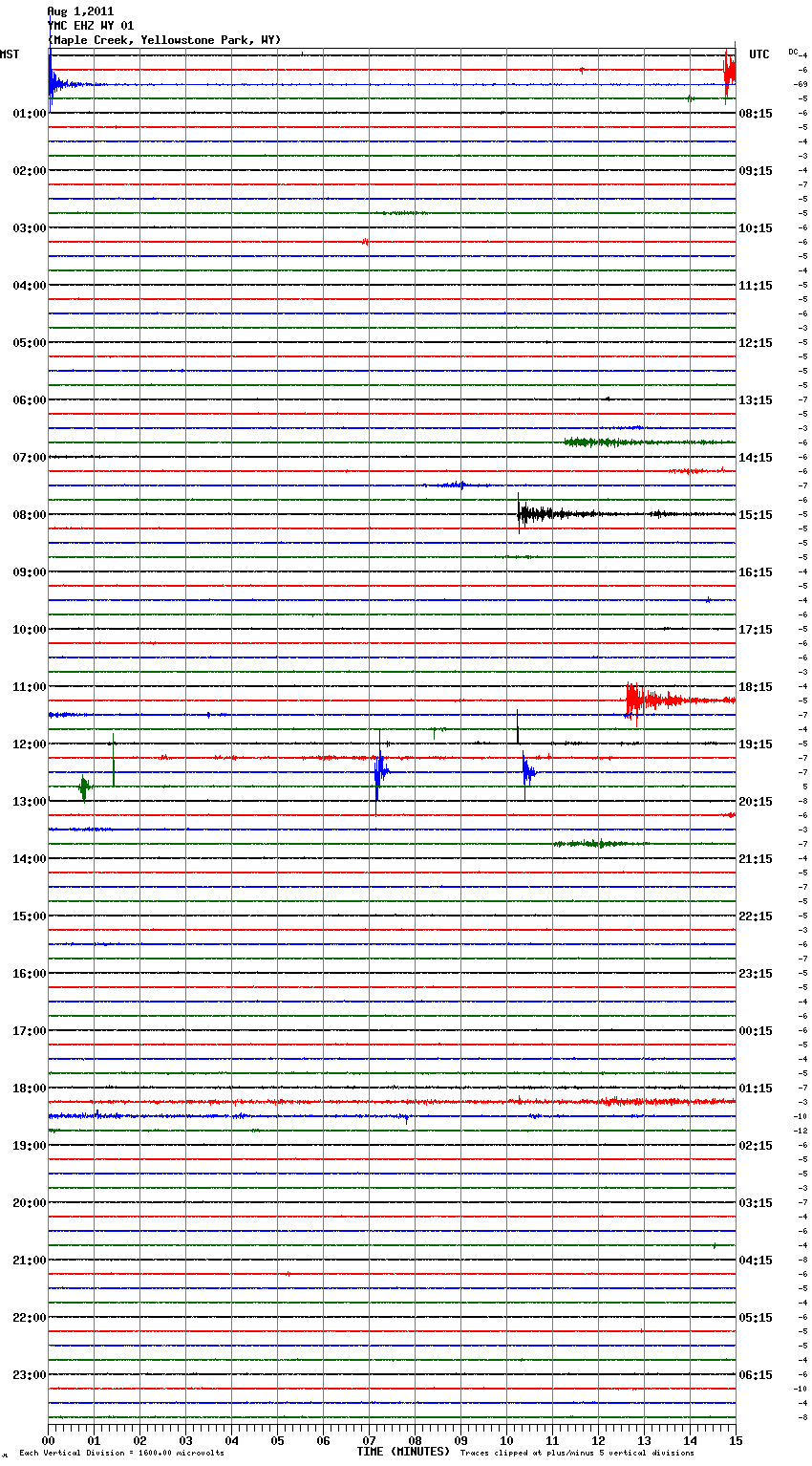This screenshot has height=1466, width=812.
Task: Click the "Traces clipped at plus/minus 5 vertical divisions" note
Action: tap(577, 1454)
